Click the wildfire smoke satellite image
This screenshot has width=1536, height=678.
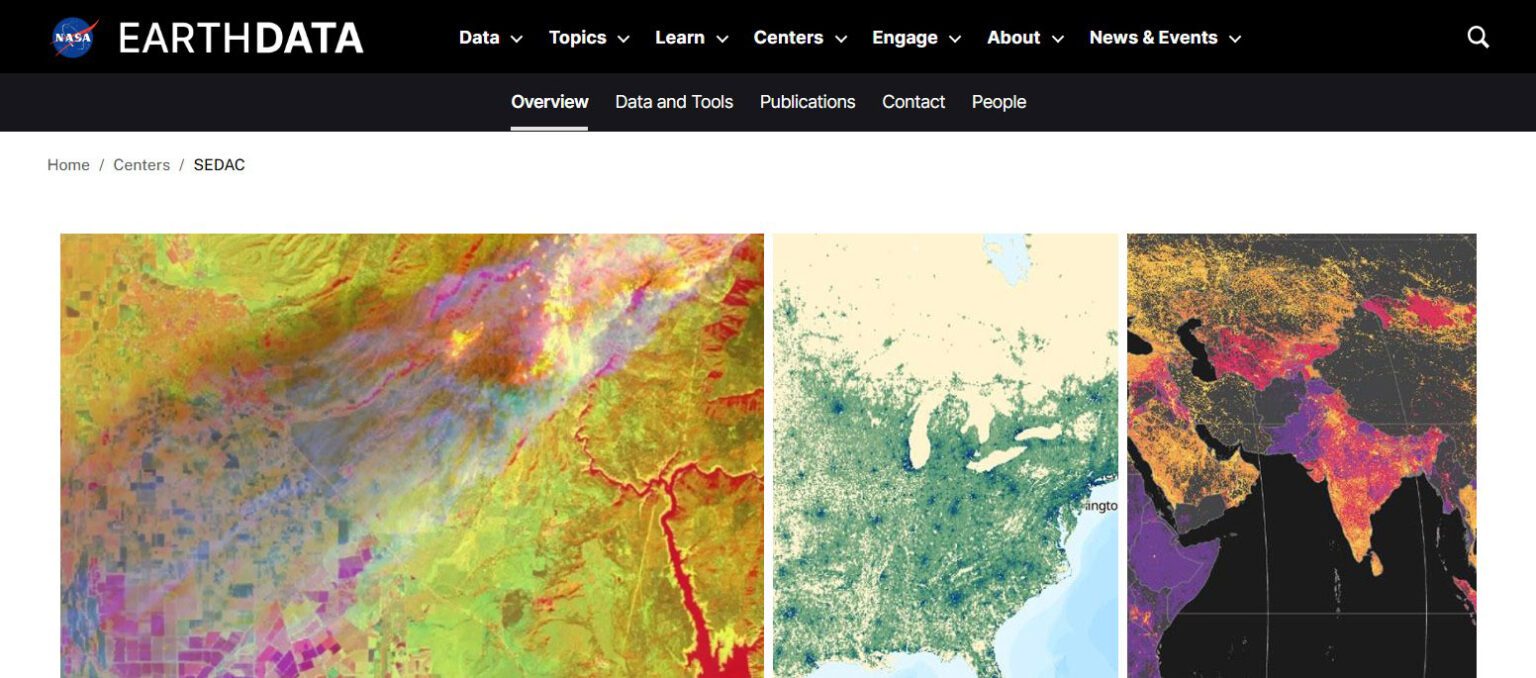(412, 456)
